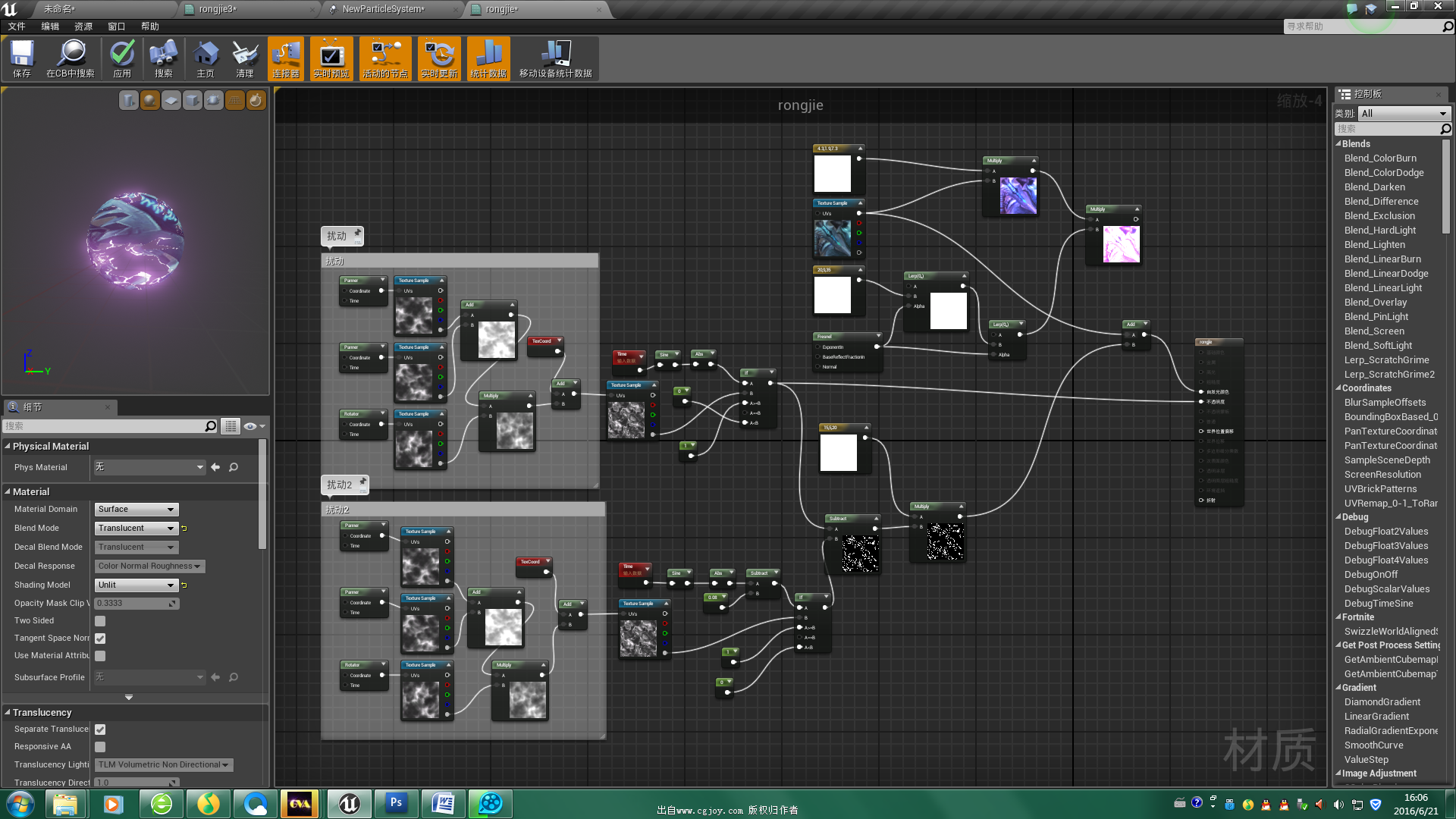Click the Details panel property matrix icon

231,426
